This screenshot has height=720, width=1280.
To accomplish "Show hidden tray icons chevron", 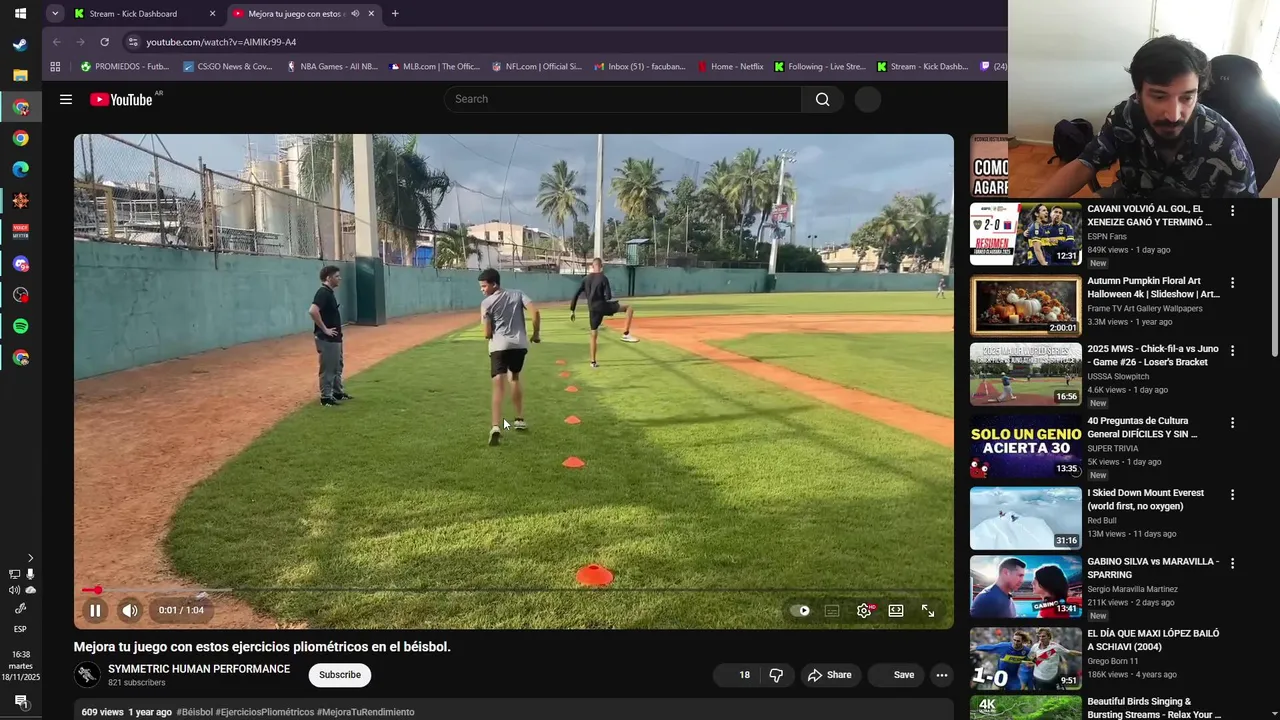I will click(x=30, y=558).
